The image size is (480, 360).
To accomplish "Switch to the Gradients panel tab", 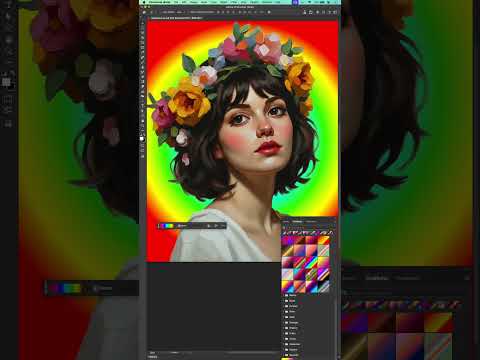I will coord(297,221).
